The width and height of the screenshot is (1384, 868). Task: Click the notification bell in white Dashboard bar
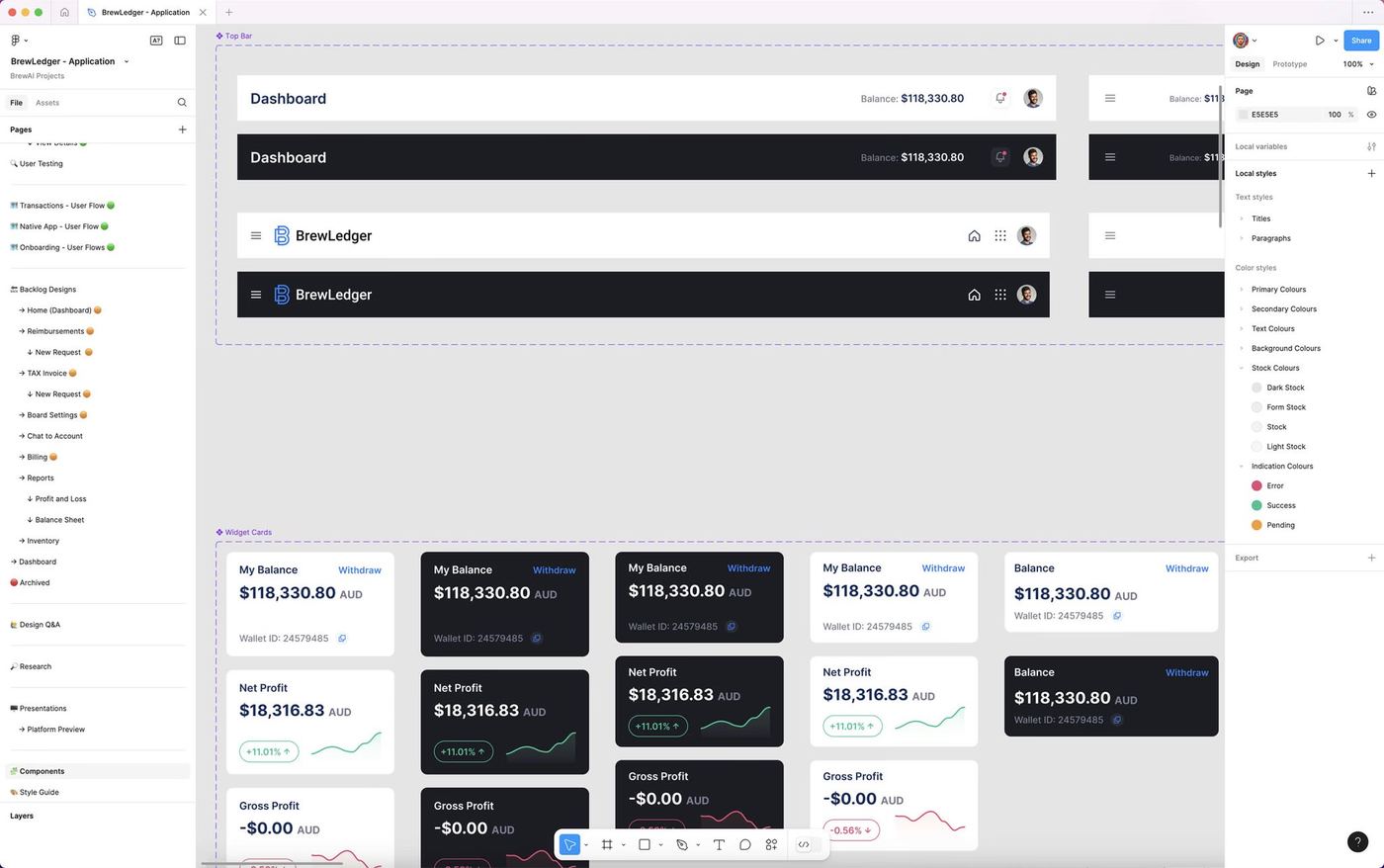(1000, 98)
